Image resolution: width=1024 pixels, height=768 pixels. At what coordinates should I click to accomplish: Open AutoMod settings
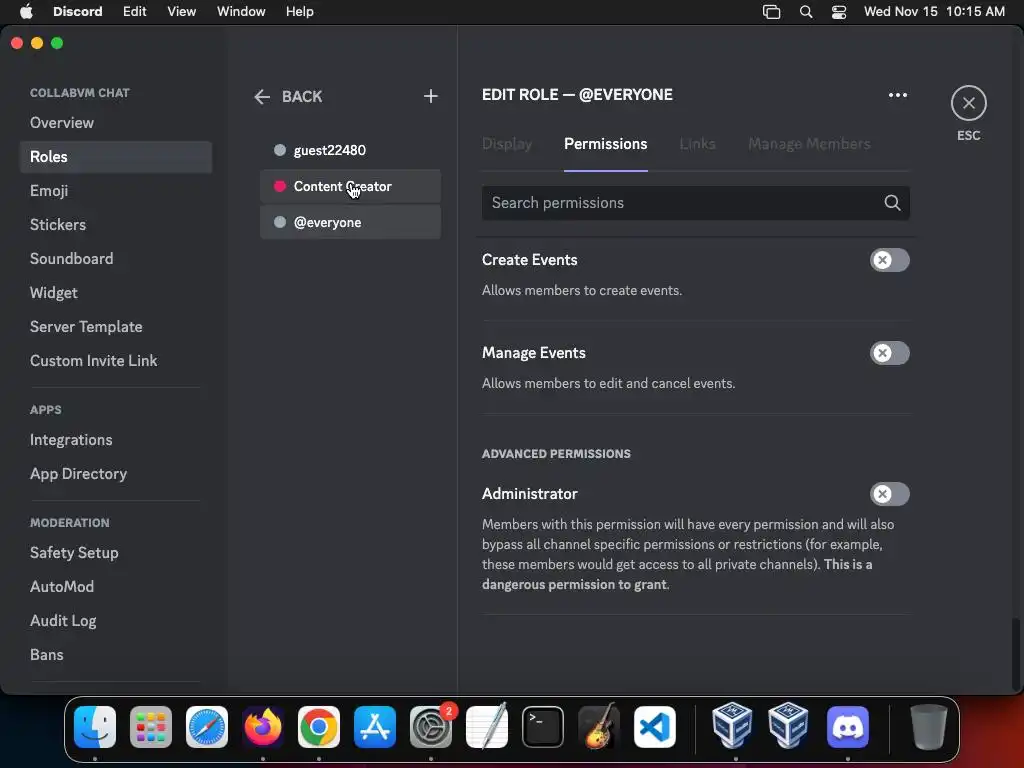(x=116, y=586)
